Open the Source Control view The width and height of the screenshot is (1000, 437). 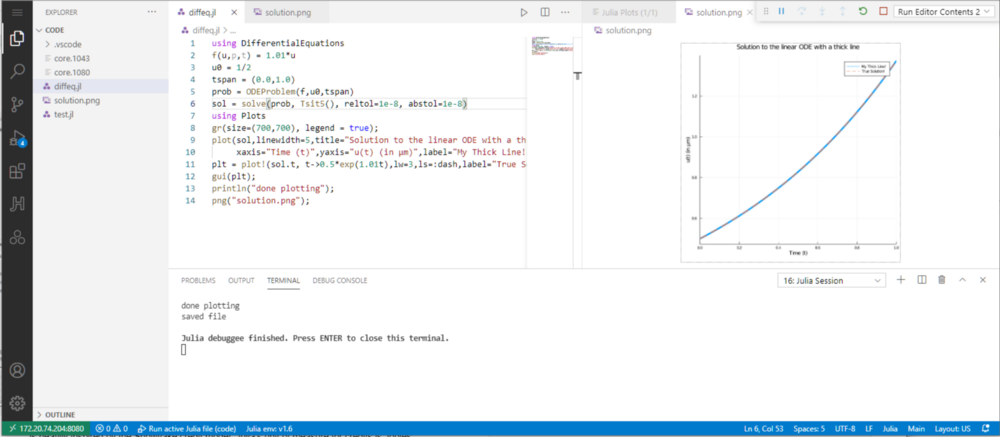[x=17, y=104]
